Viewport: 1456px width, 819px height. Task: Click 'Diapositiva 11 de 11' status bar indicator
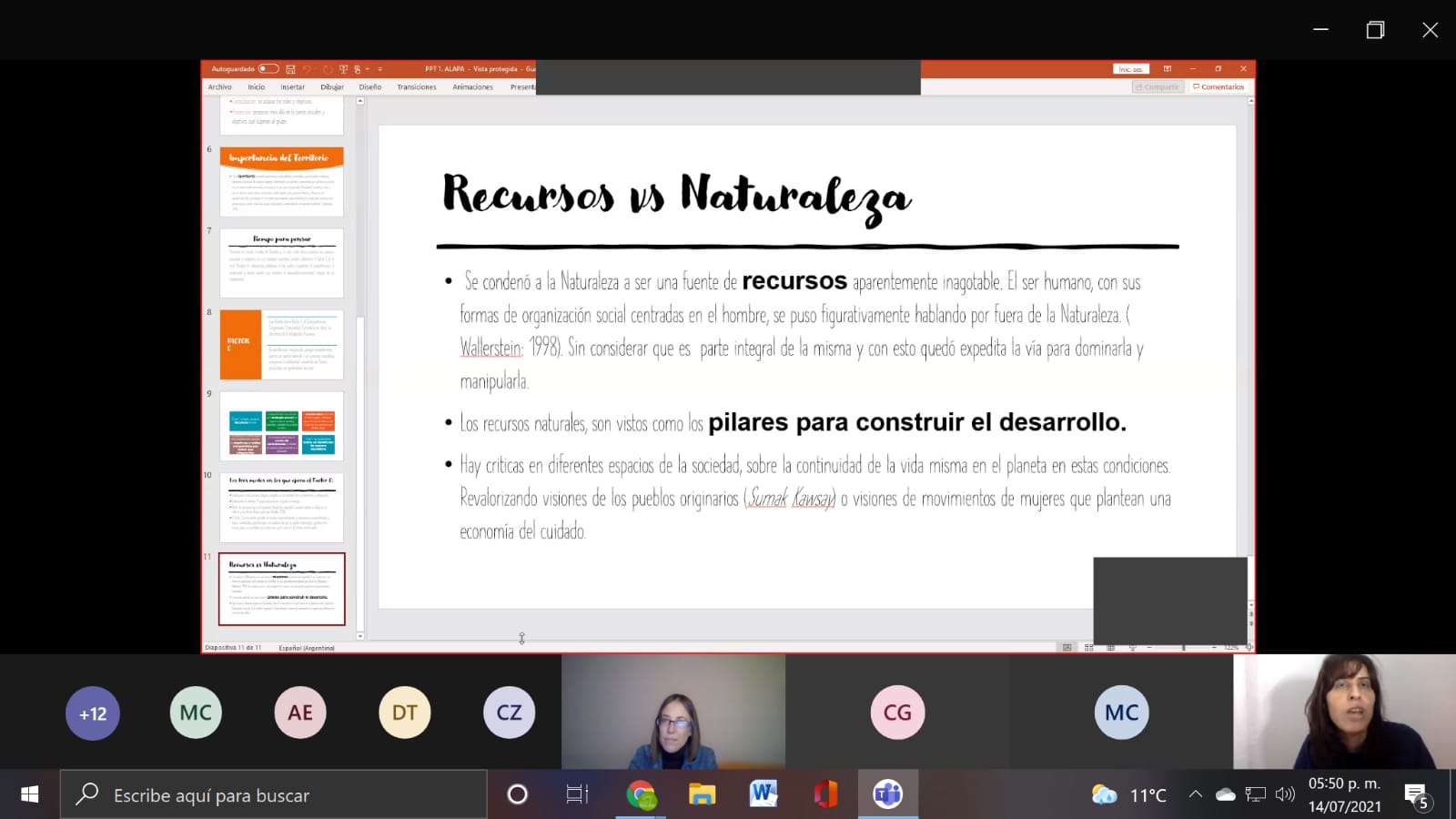233,648
